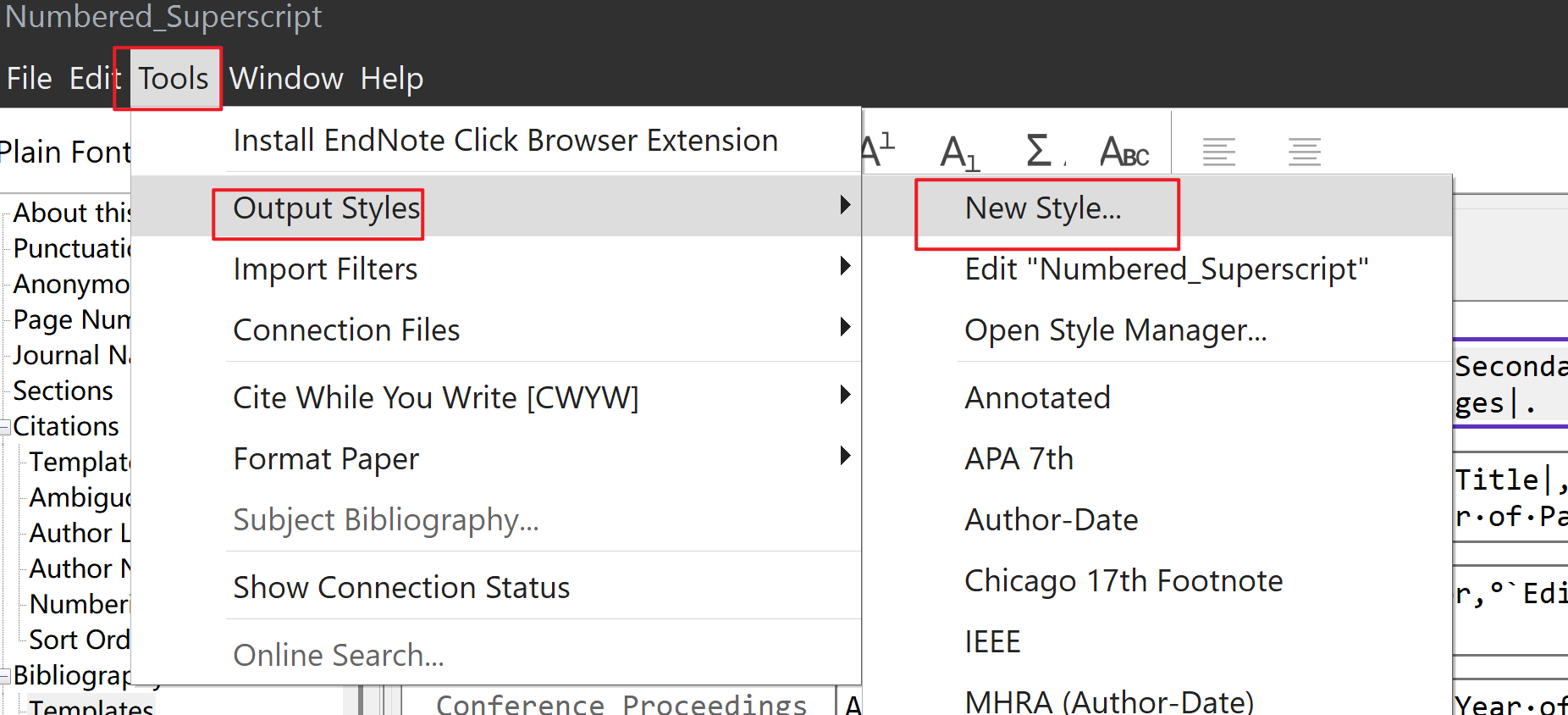
Task: Select Chicago 17th Footnote style
Action: click(1123, 581)
